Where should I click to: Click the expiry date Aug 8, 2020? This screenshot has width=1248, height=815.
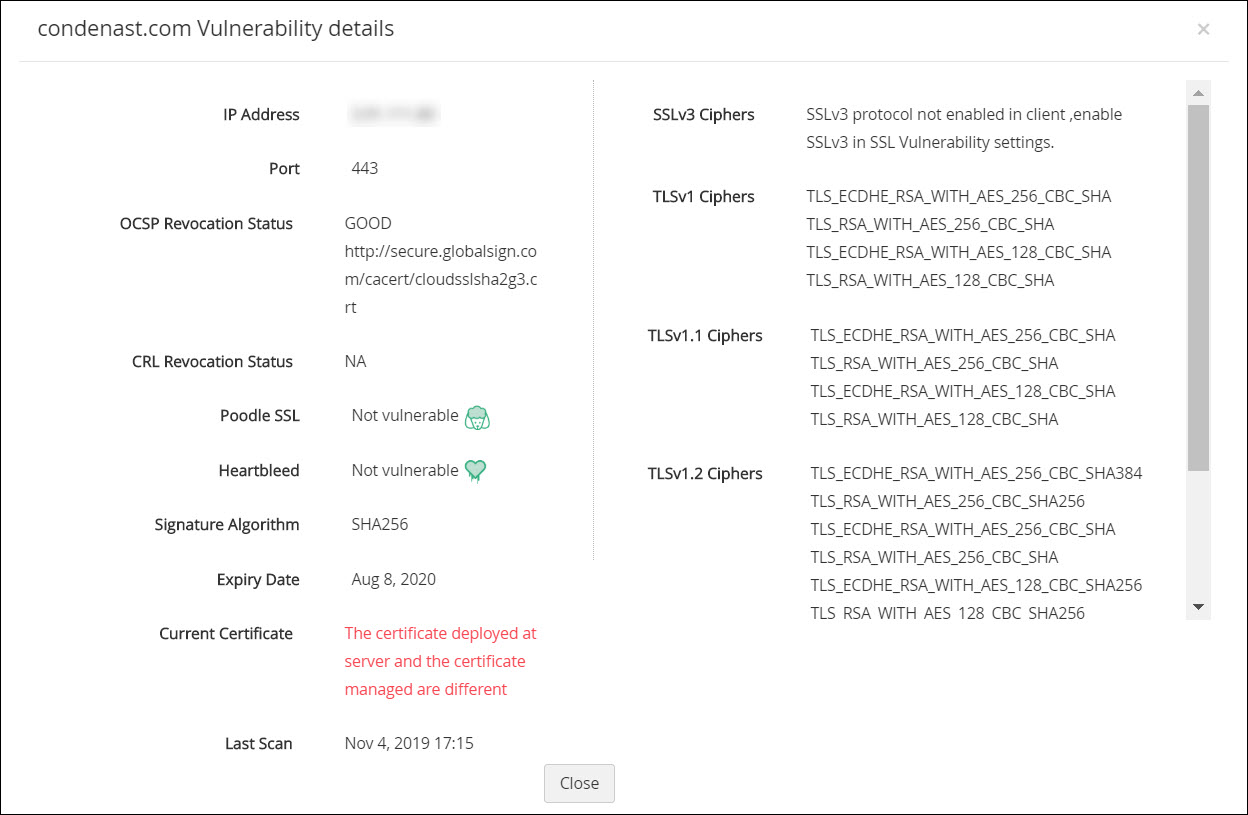pos(393,579)
